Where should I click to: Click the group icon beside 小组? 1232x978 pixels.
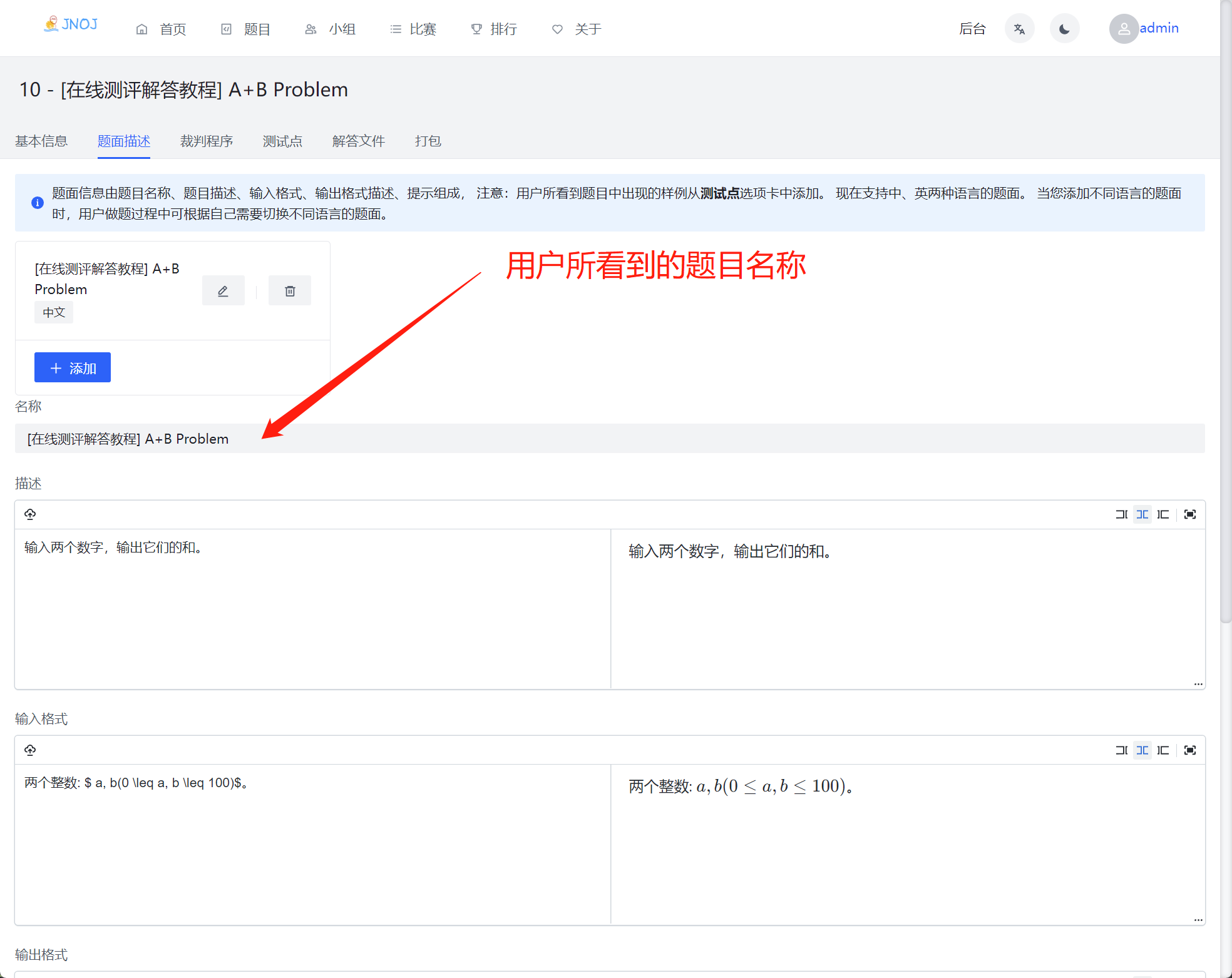coord(311,29)
